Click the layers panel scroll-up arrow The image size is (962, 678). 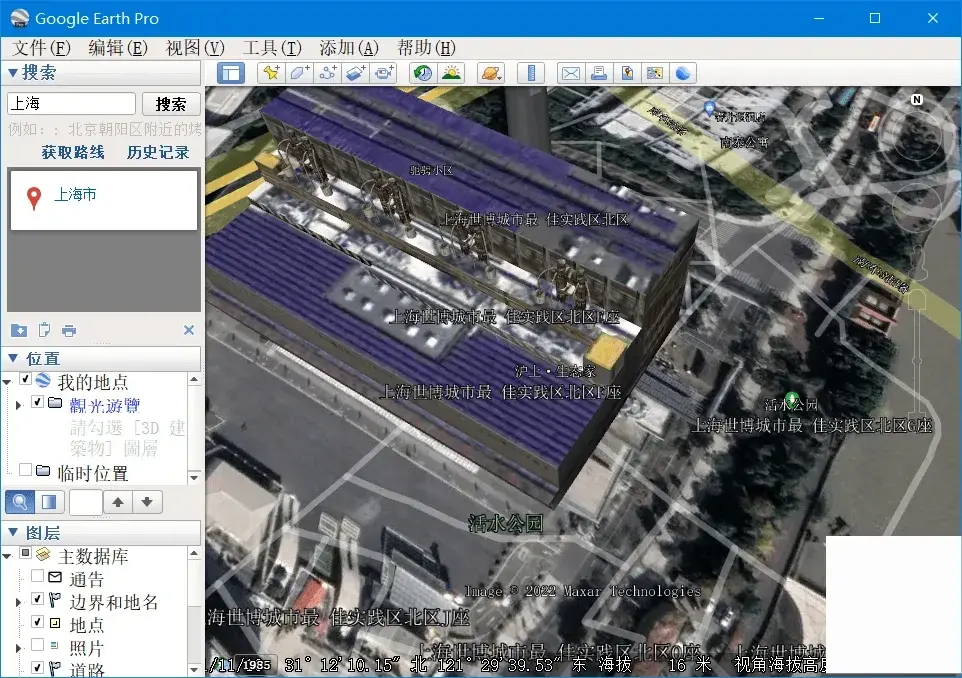pyautogui.click(x=194, y=553)
